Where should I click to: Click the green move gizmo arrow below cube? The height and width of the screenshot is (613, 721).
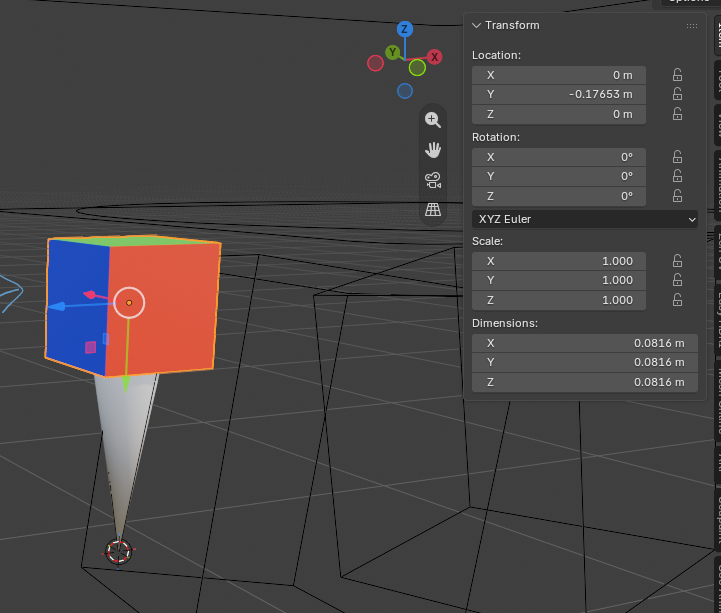coord(125,384)
